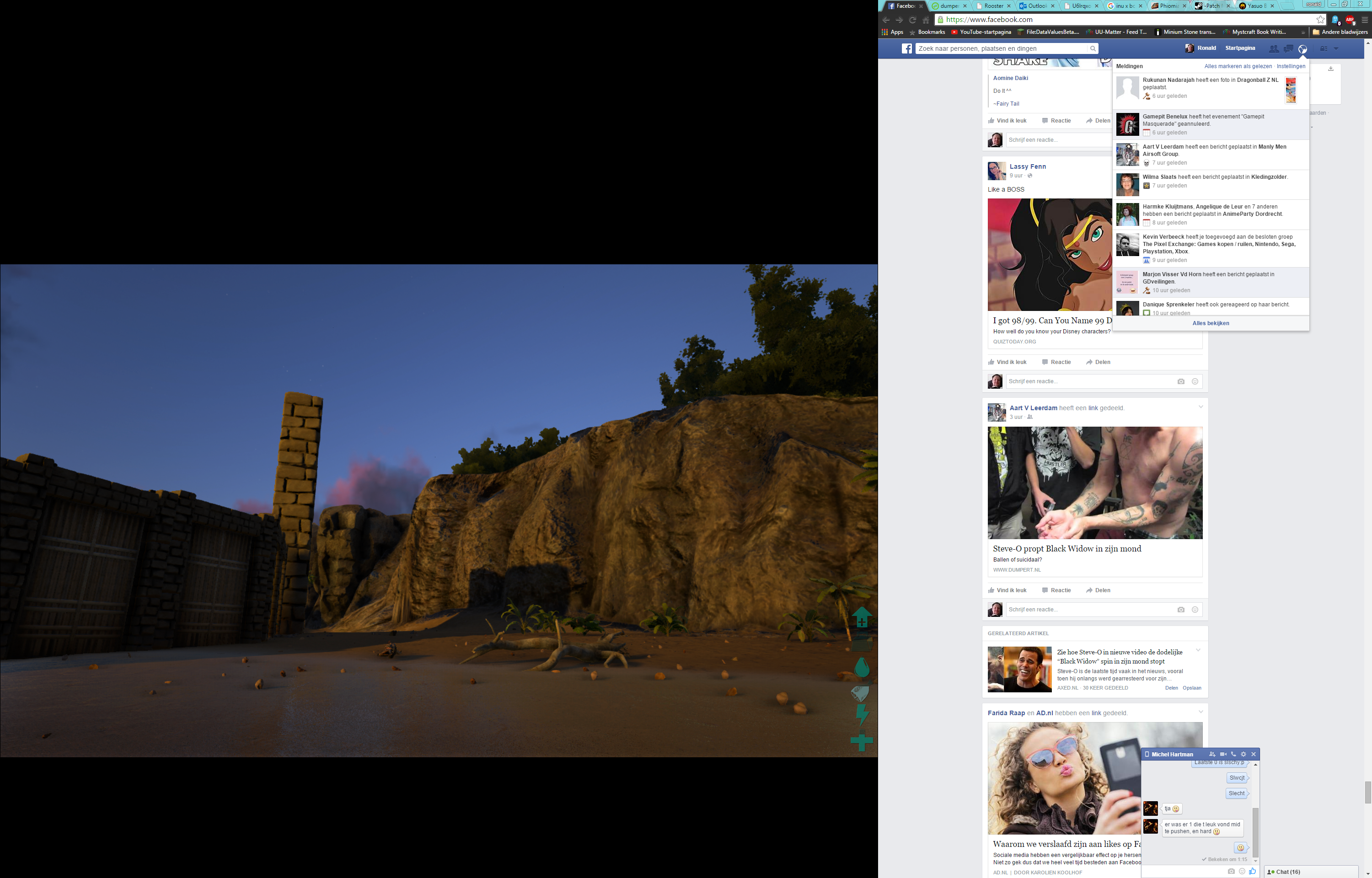
Task: Open the Facebook notifications globe icon
Action: point(1302,48)
